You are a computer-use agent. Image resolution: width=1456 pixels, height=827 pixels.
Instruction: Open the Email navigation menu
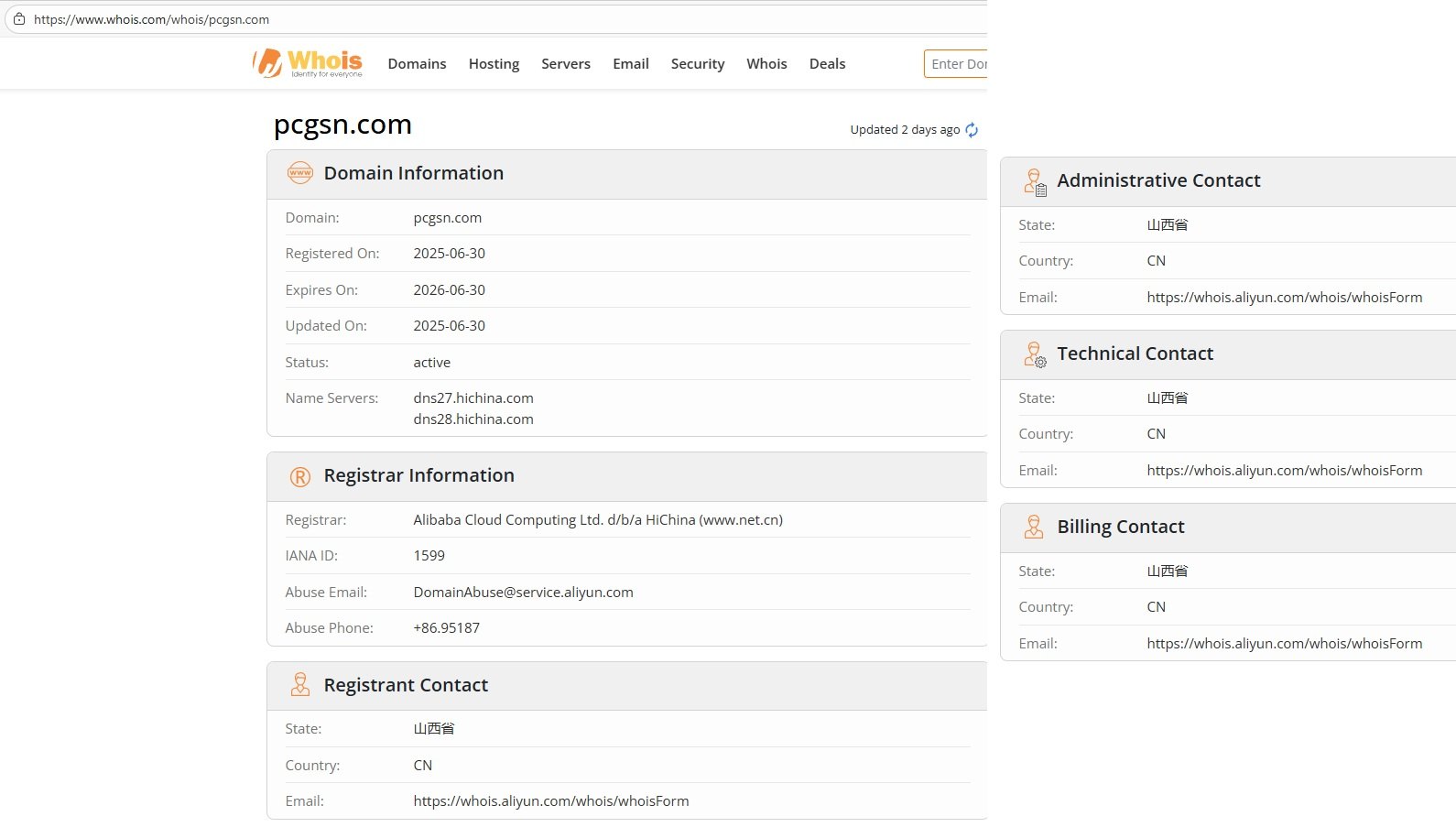(630, 64)
